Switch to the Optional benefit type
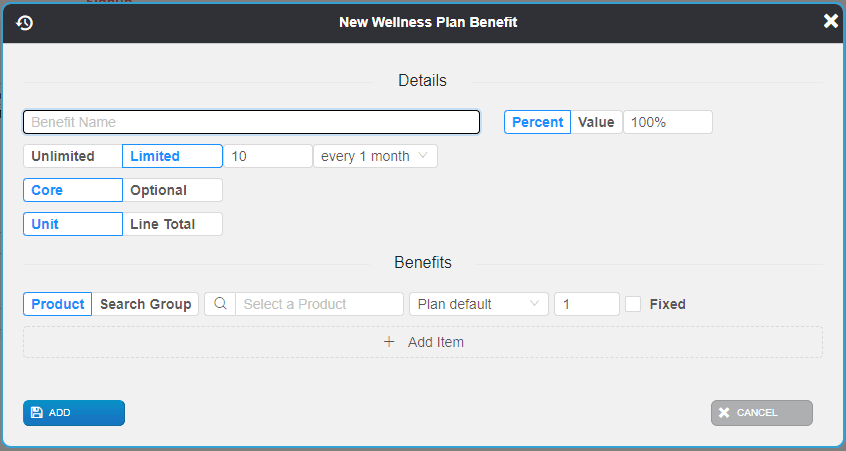The width and height of the screenshot is (846, 451). pos(172,190)
